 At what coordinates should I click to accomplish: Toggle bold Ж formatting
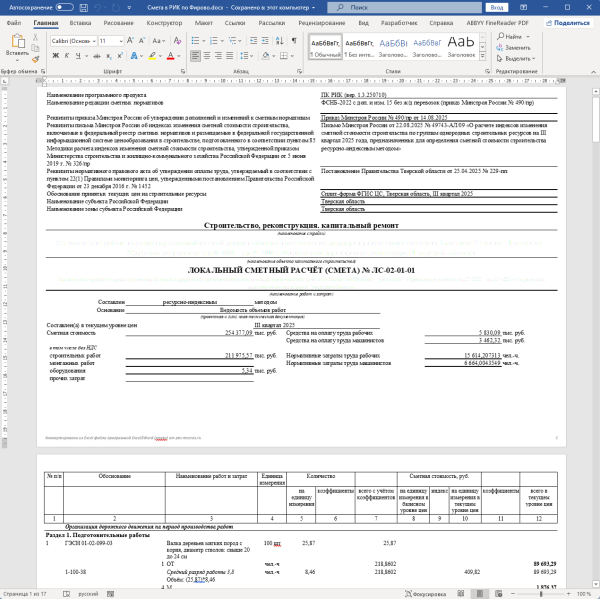[x=55, y=56]
